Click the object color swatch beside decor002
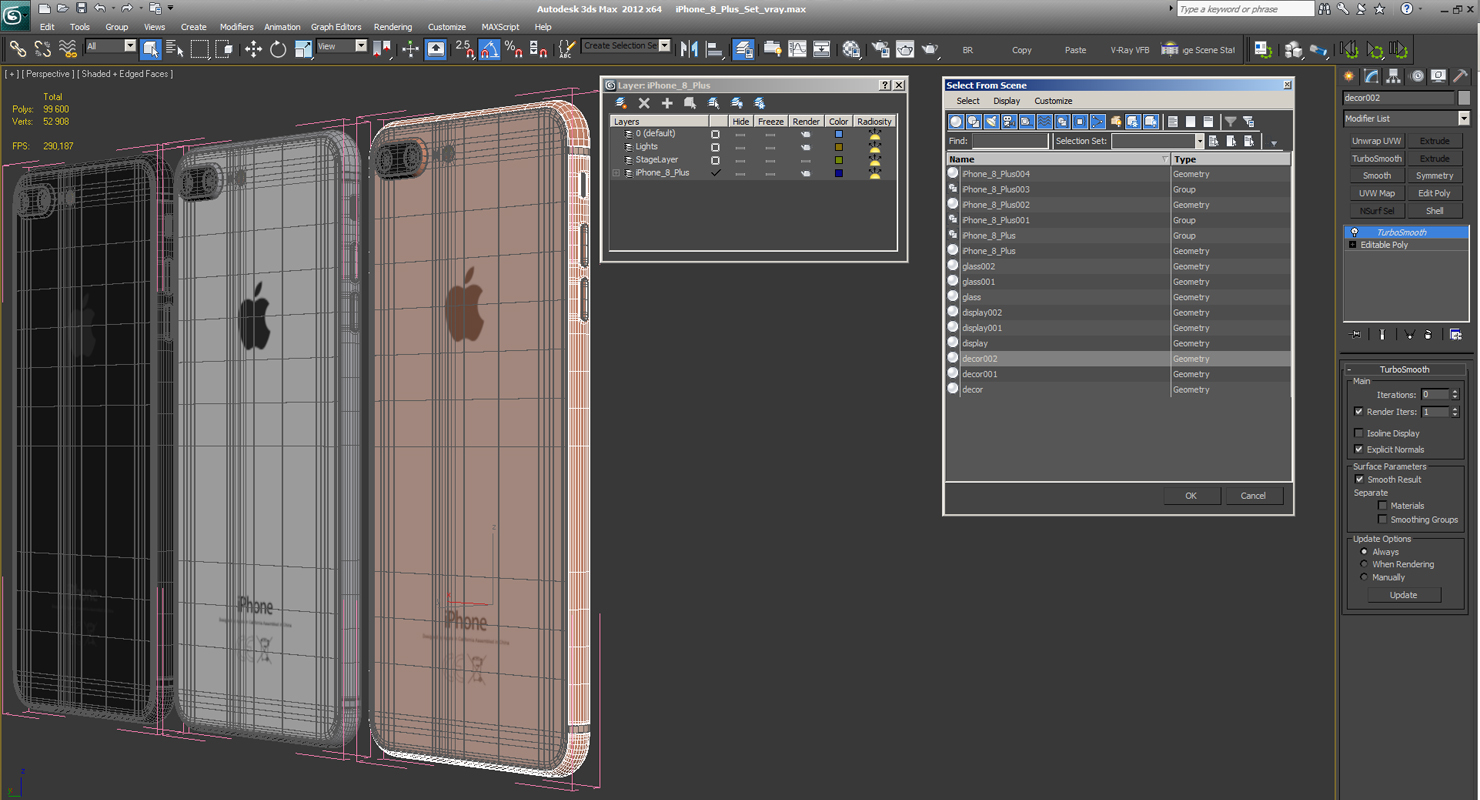The height and width of the screenshot is (800, 1480). pyautogui.click(x=1464, y=98)
